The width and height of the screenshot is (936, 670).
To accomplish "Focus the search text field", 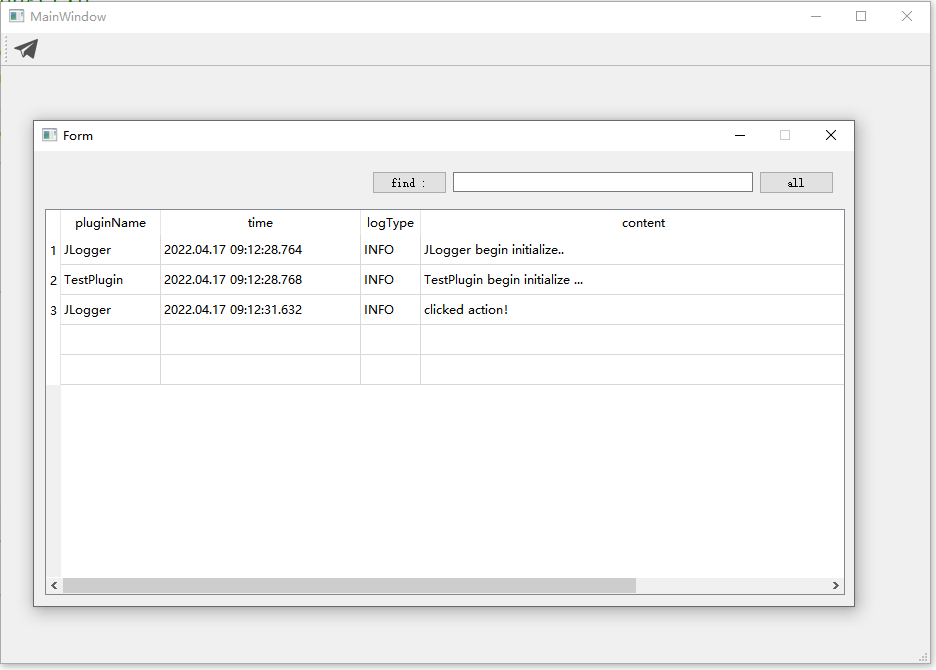I will tap(602, 182).
